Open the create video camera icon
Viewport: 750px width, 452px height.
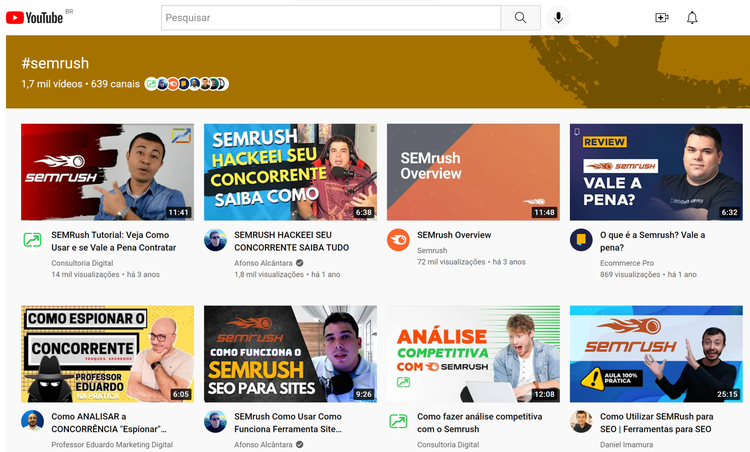(x=662, y=18)
